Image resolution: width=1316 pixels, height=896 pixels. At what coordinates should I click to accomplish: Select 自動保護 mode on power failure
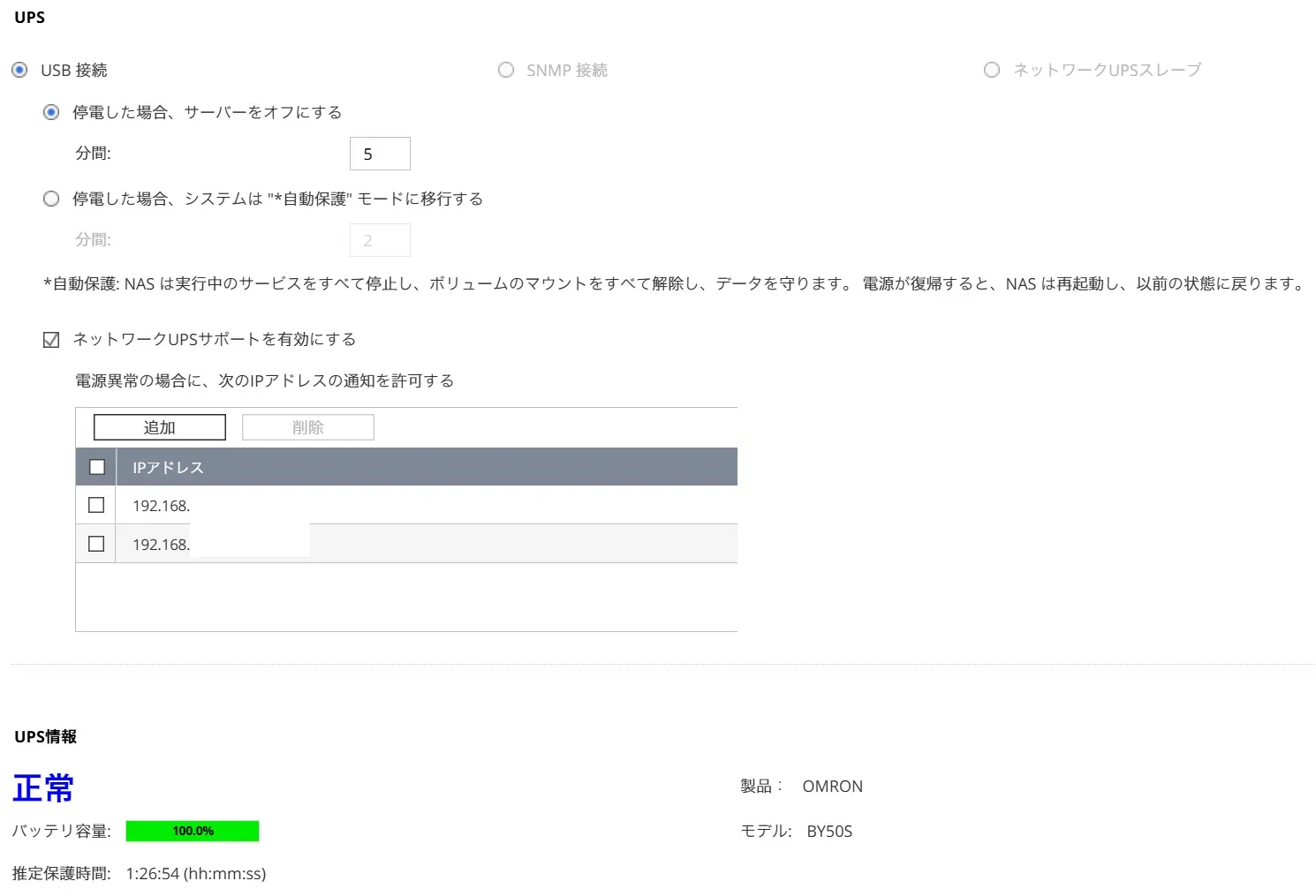point(51,199)
